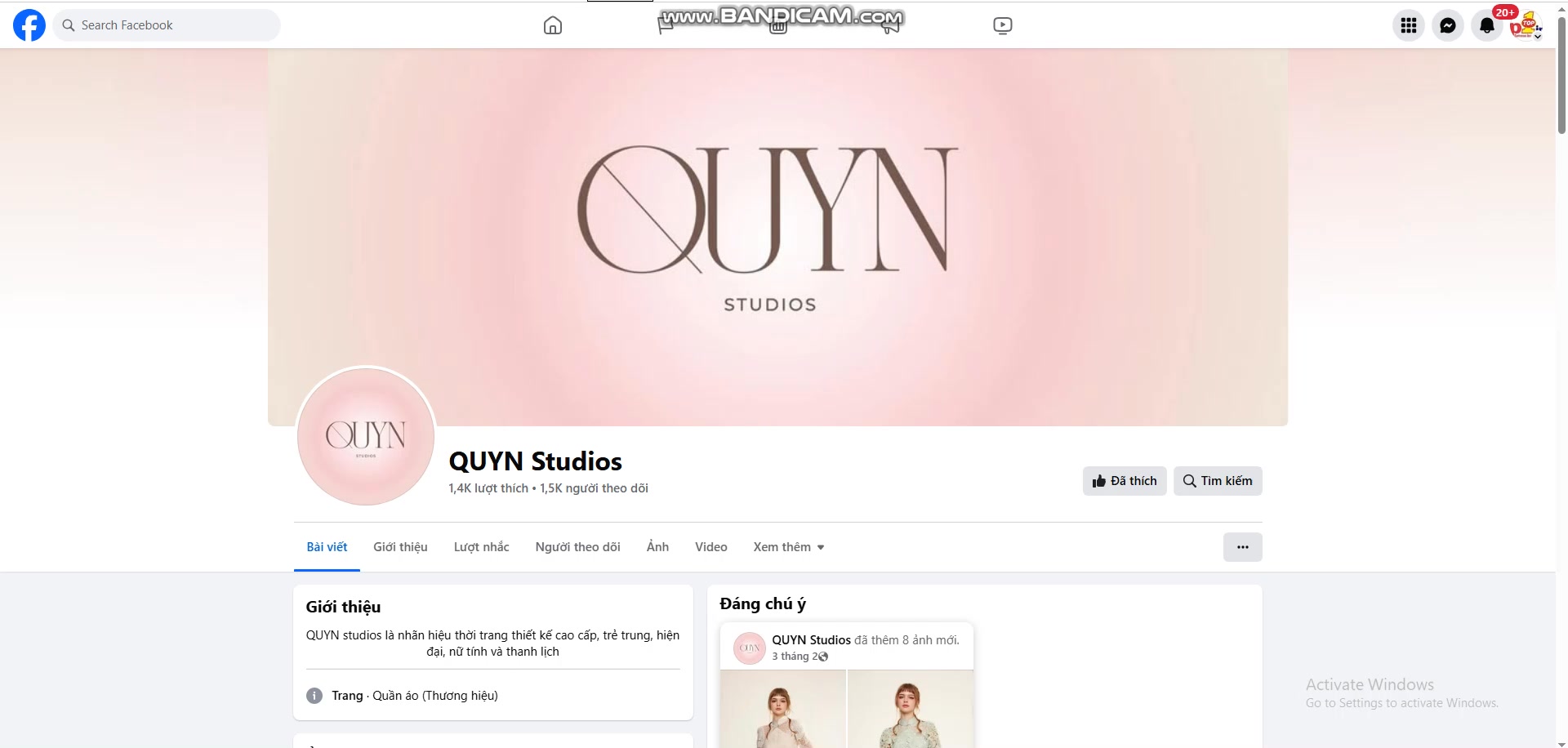Screen dimensions: 1568x748
Task: Open the Video watch icon
Action: (x=1003, y=25)
